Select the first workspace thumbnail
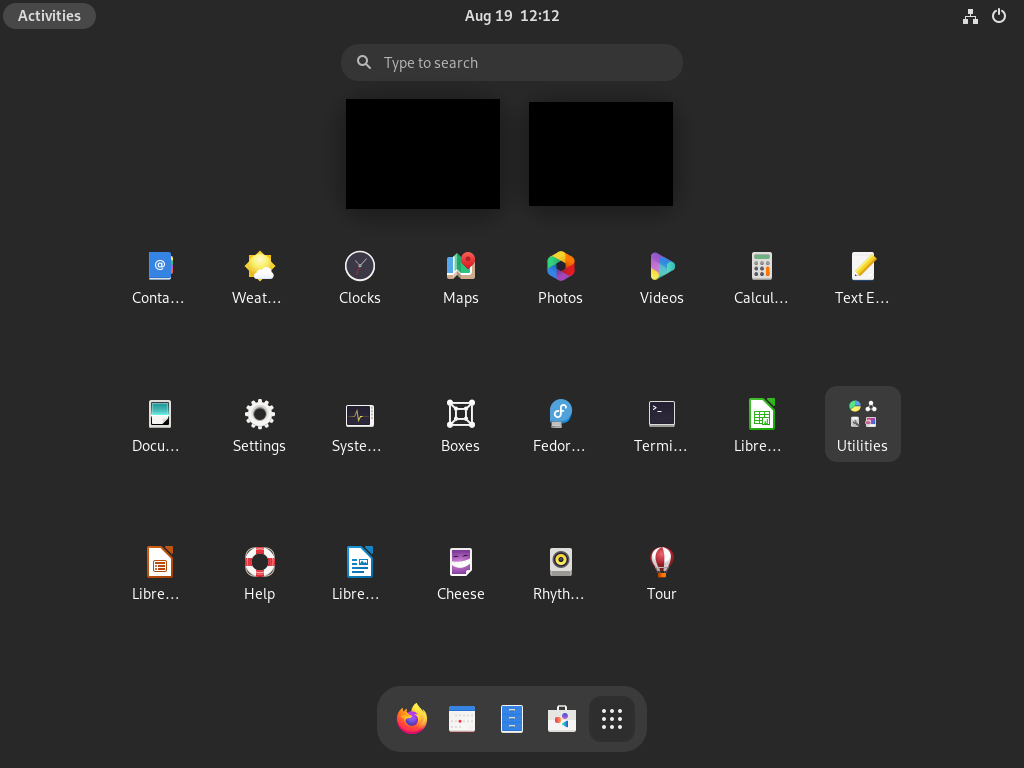Image resolution: width=1024 pixels, height=768 pixels. click(423, 154)
